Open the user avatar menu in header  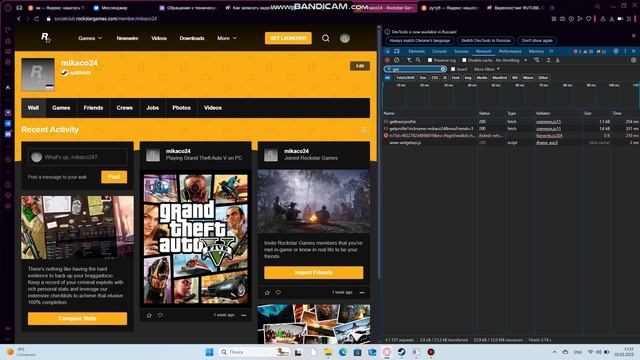click(345, 38)
